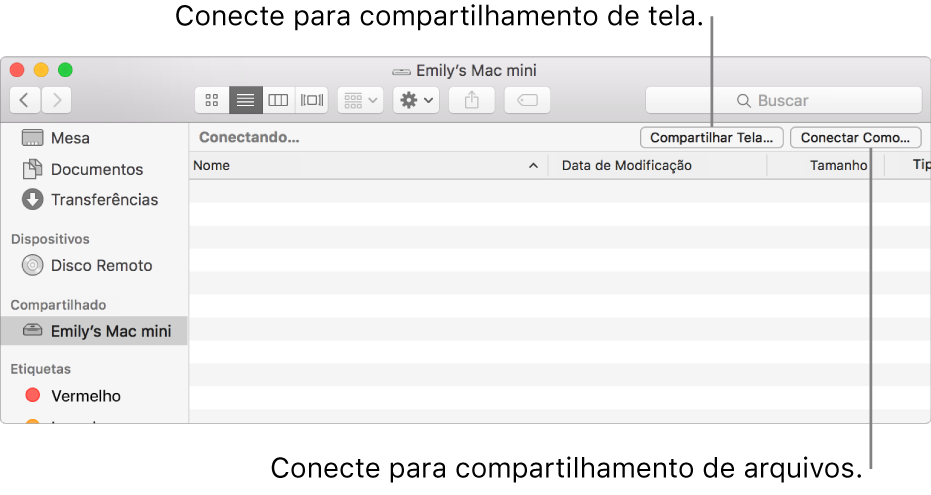Go back with the left chevron button
The image size is (931, 495).
pyautogui.click(x=25, y=100)
